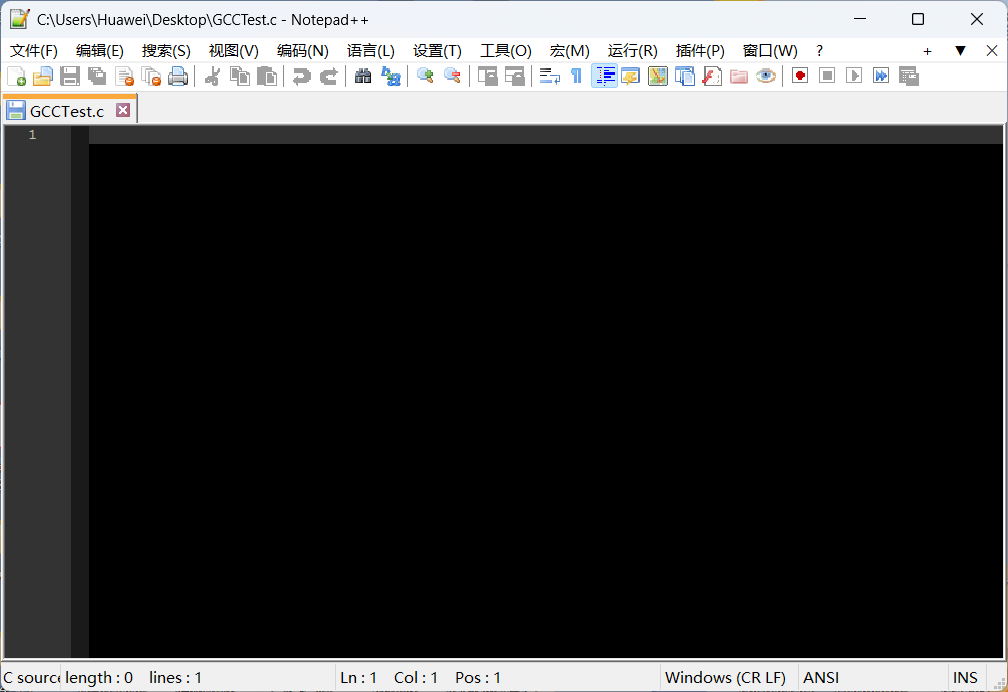Click the C source status bar entry

(32, 678)
